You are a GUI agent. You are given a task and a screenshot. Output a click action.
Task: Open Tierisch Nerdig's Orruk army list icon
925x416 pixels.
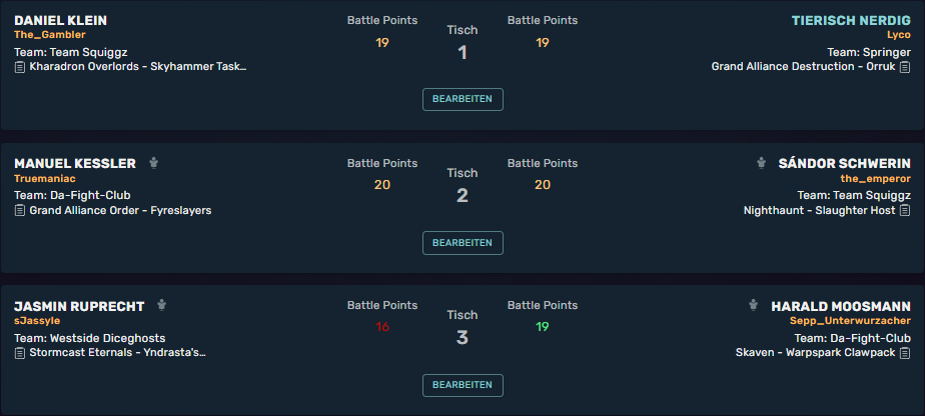tap(905, 67)
